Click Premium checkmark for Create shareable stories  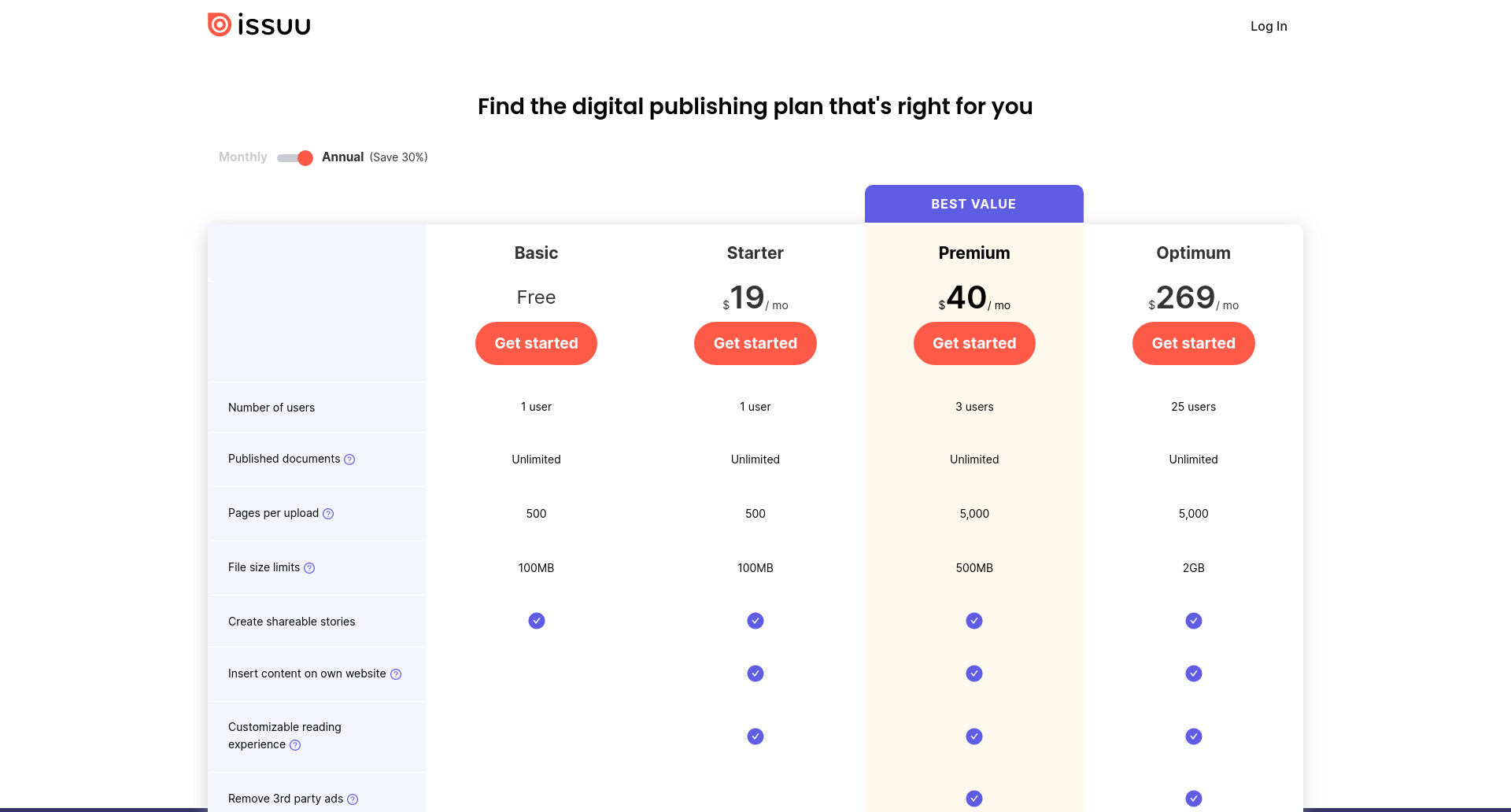point(974,621)
